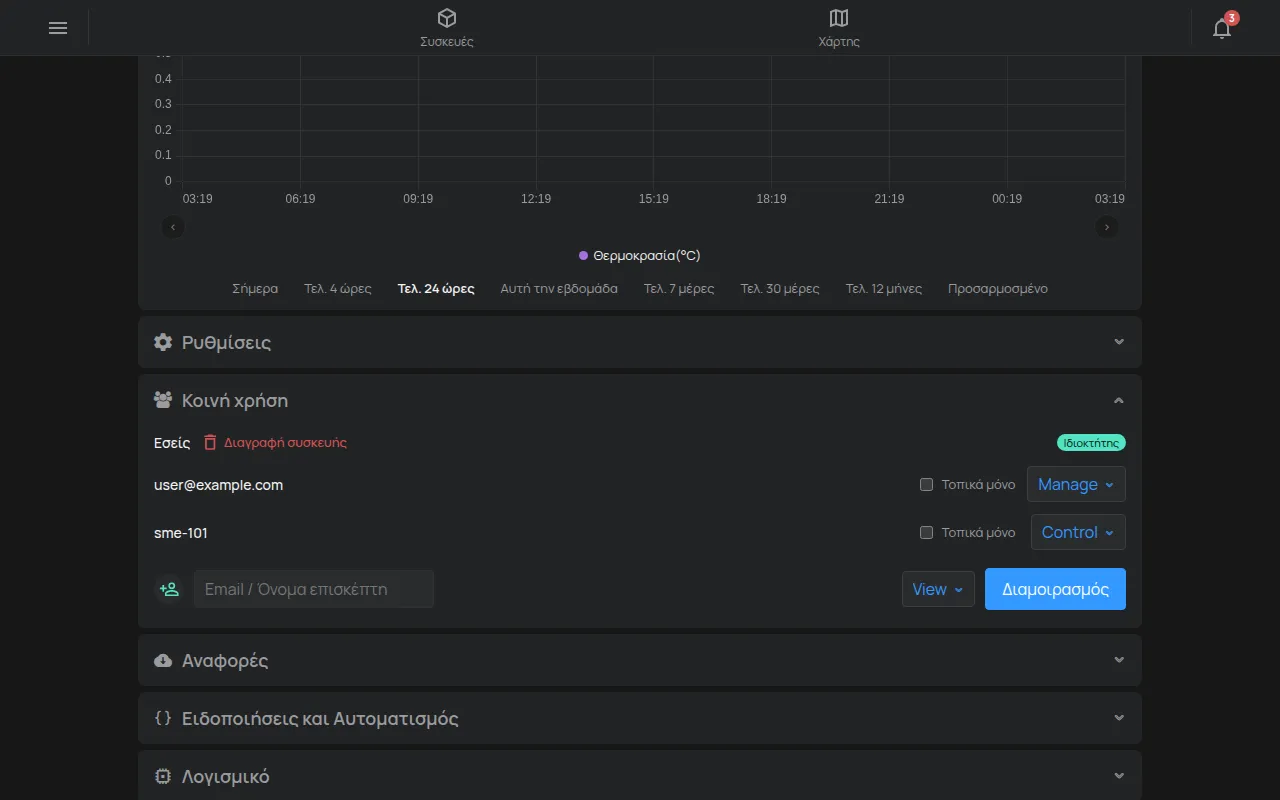Viewport: 1280px width, 800px height.
Task: Open the View permission dropdown
Action: (938, 589)
